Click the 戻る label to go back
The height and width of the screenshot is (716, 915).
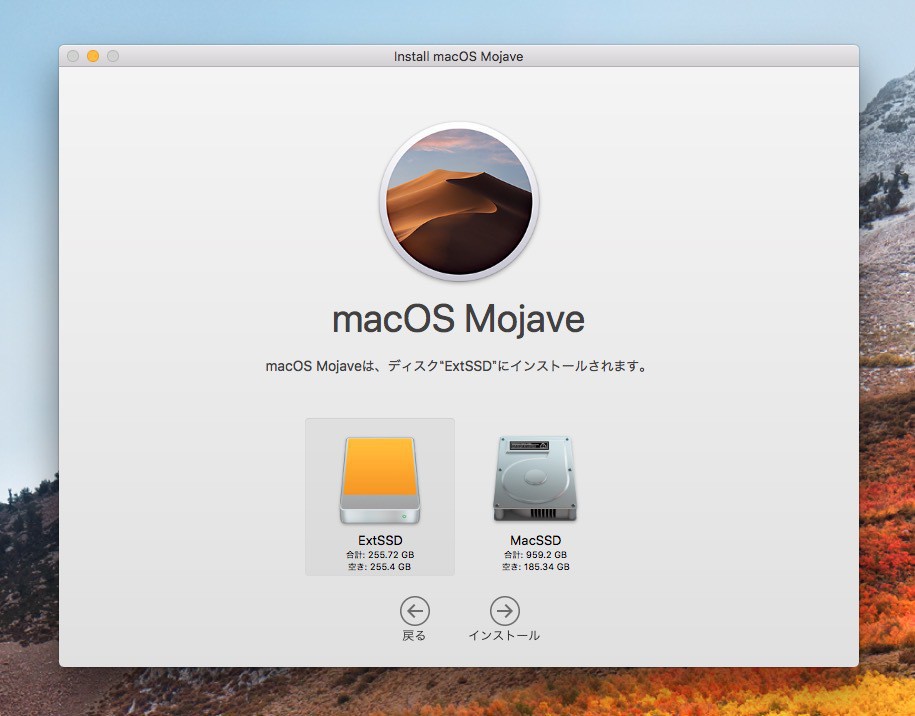414,635
